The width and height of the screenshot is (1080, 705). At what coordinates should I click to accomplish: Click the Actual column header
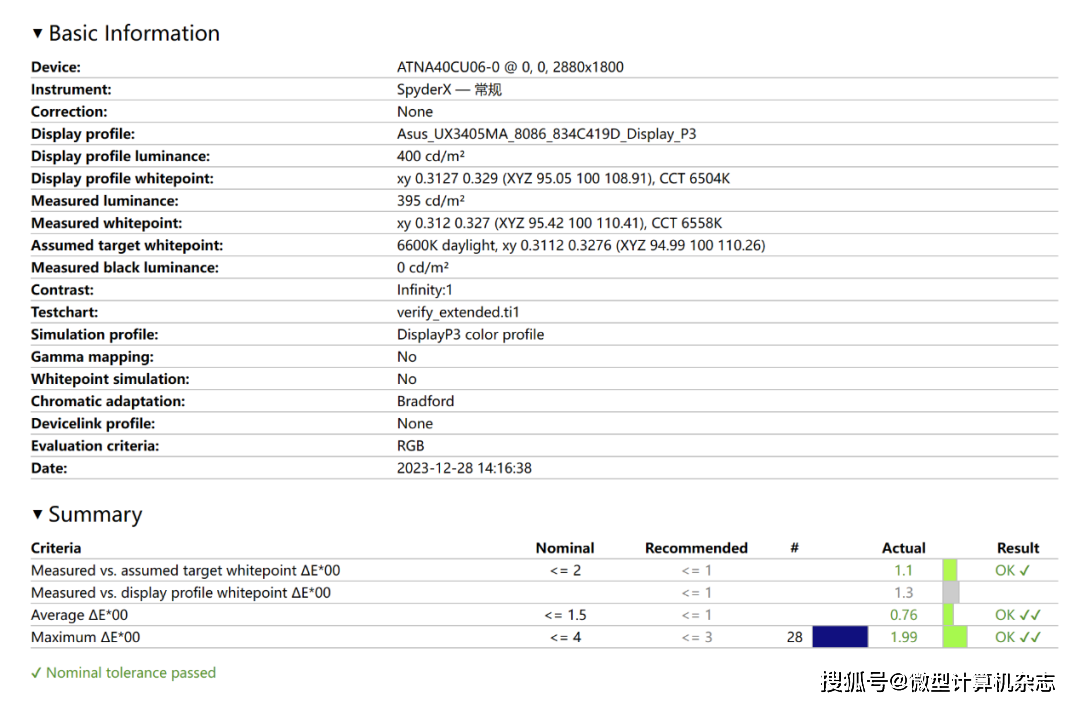(x=903, y=548)
